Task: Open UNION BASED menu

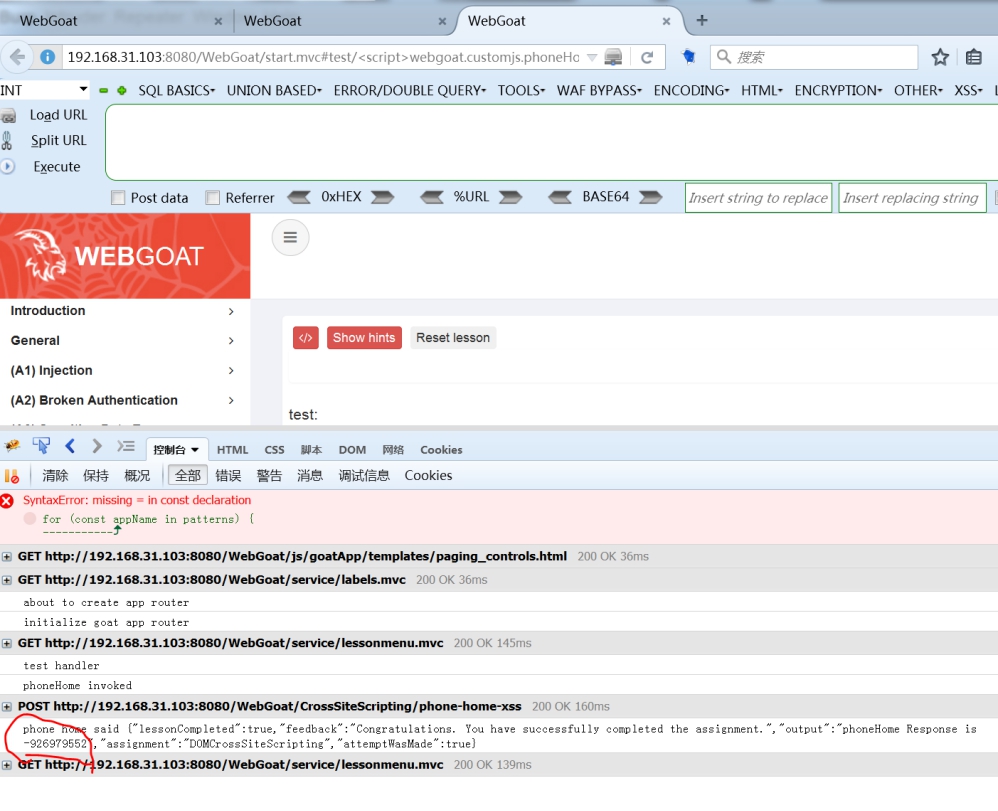Action: 274,90
